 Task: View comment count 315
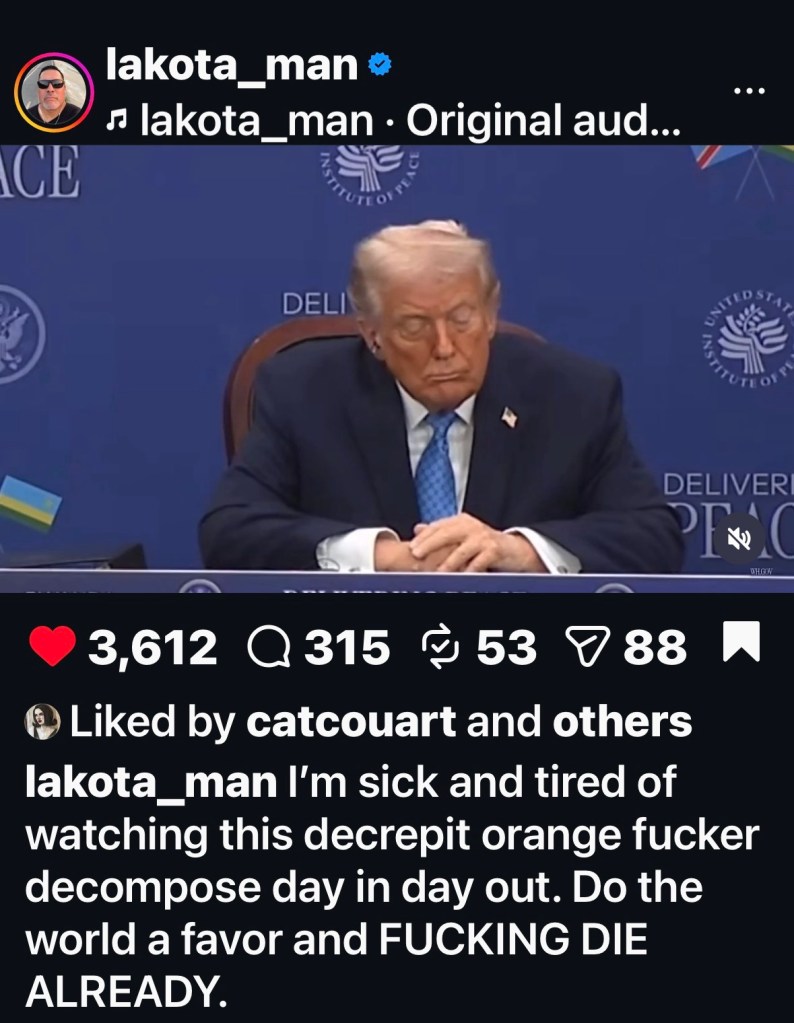(347, 647)
